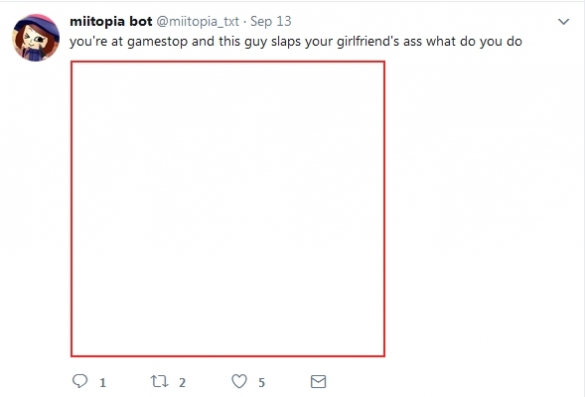Click the reply count number 1
Screen dimensions: 585x397
tap(103, 382)
